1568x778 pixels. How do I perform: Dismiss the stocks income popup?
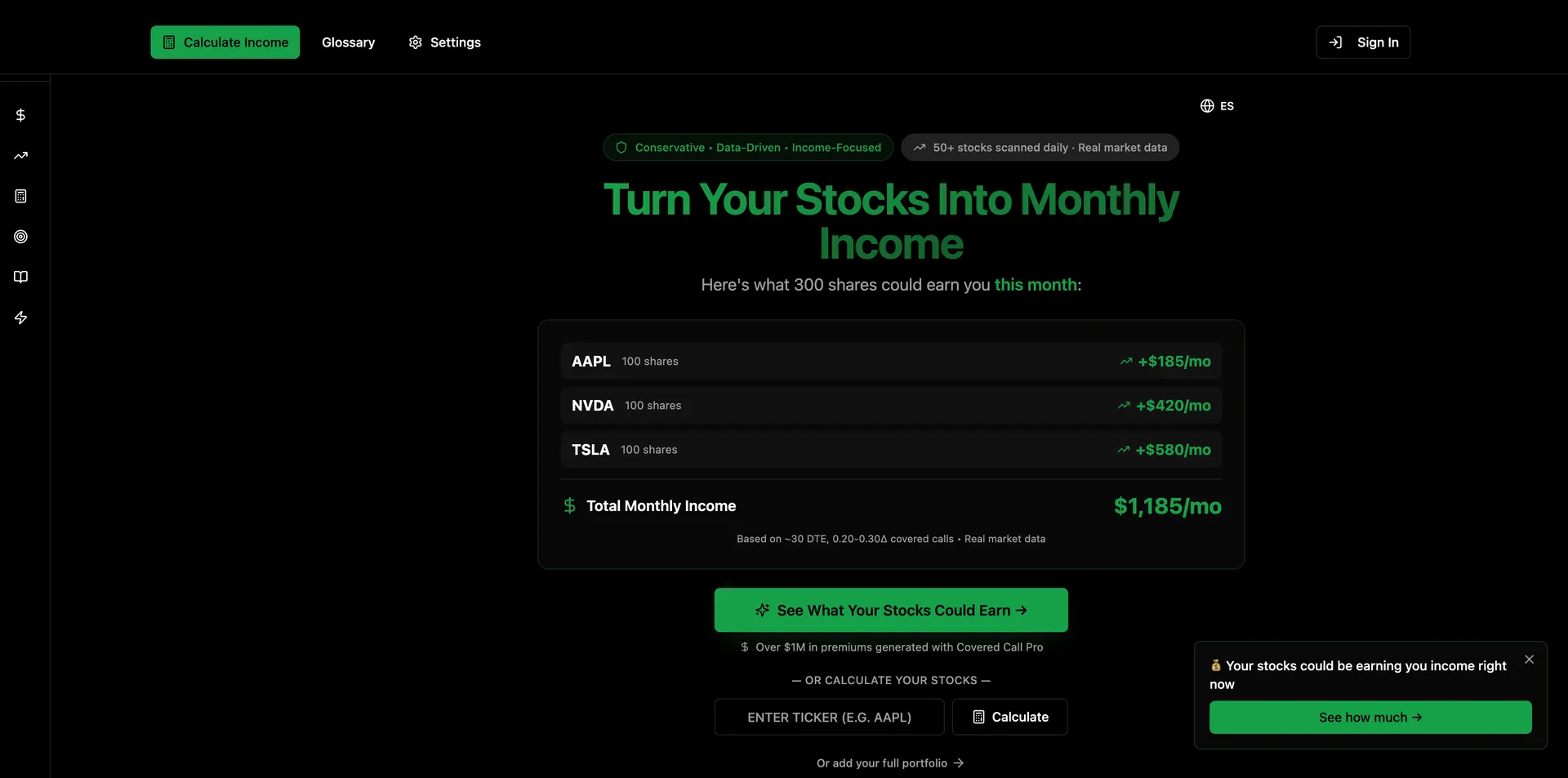tap(1529, 660)
